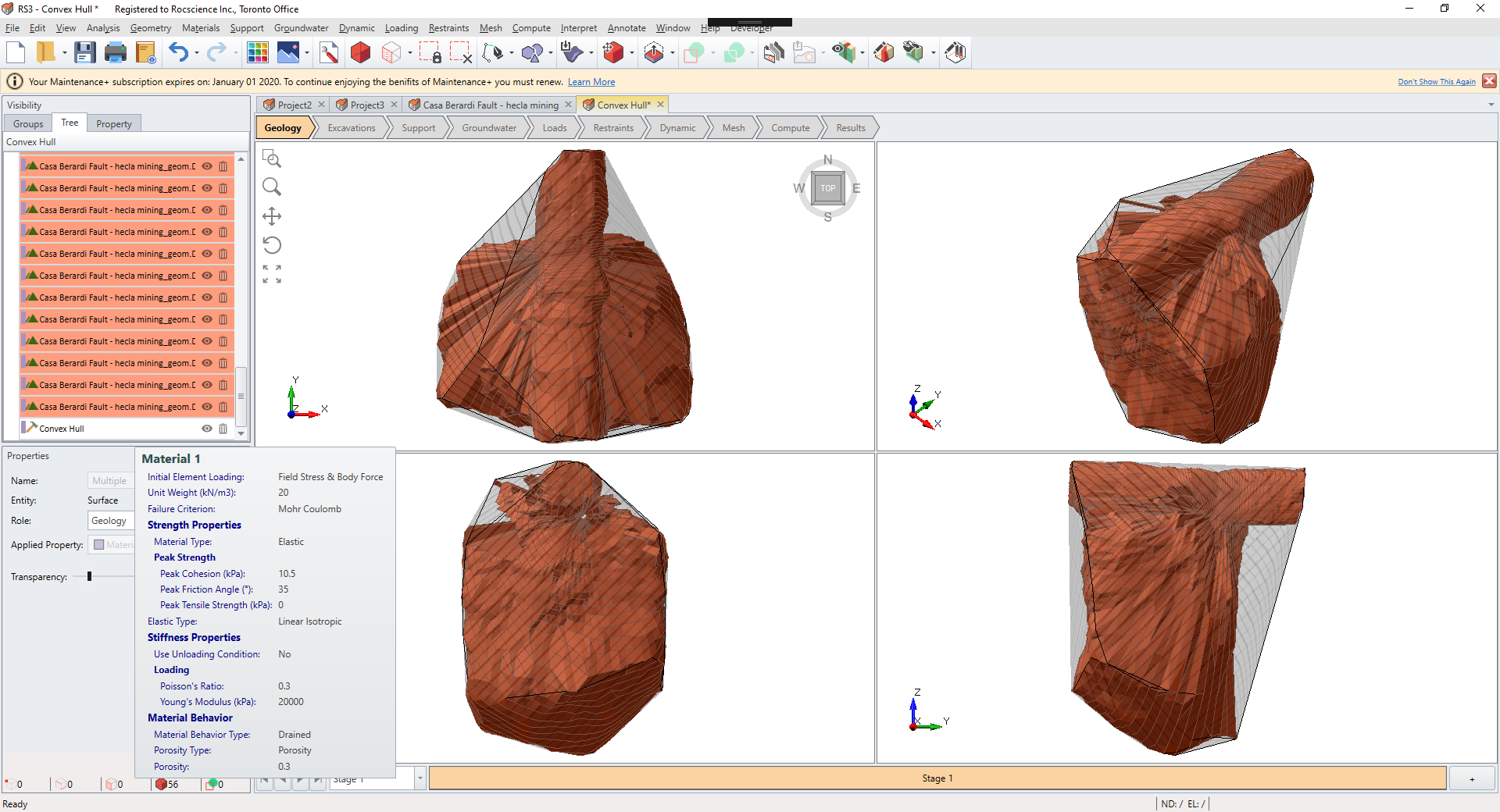Viewport: 1500px width, 812px height.
Task: Hide the Convex Hull using its eye icon
Action: tap(205, 428)
